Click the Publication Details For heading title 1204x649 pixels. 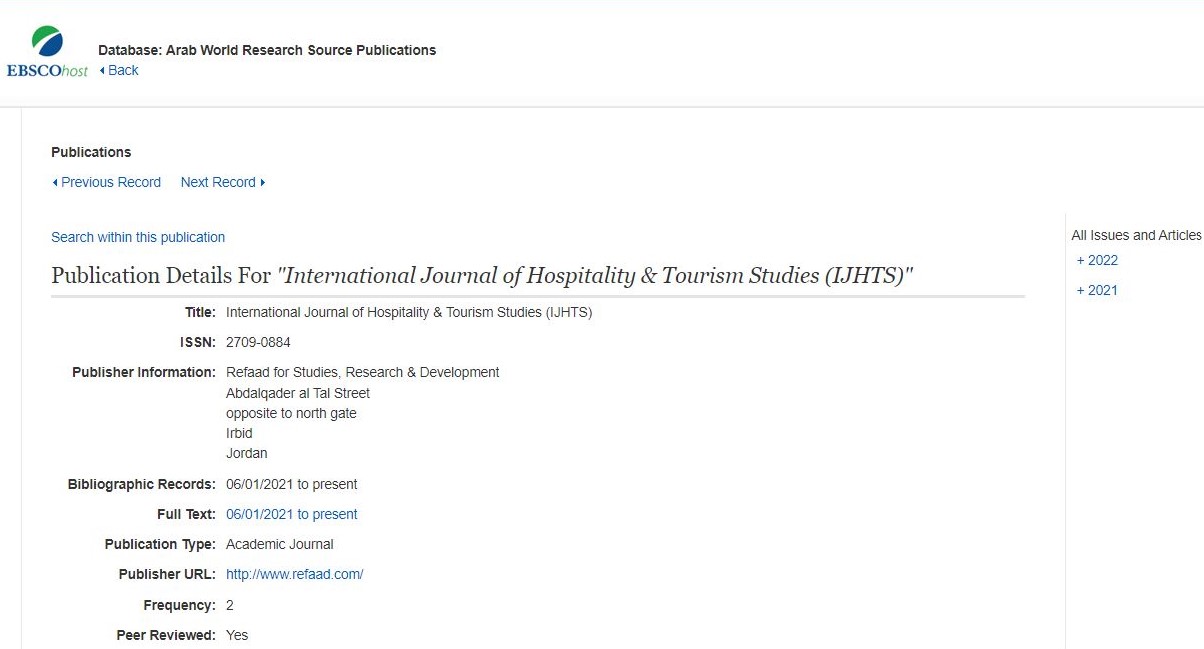click(x=483, y=276)
